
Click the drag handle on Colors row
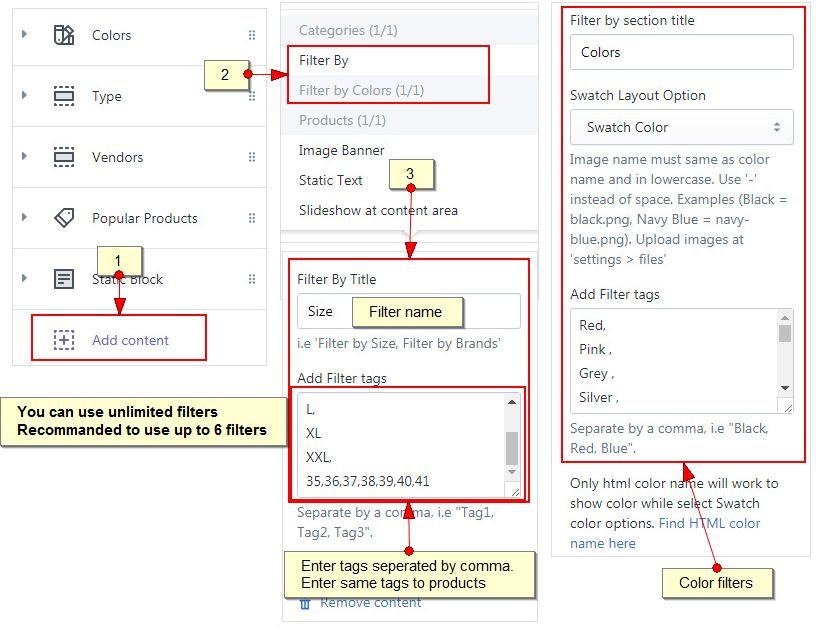point(251,35)
